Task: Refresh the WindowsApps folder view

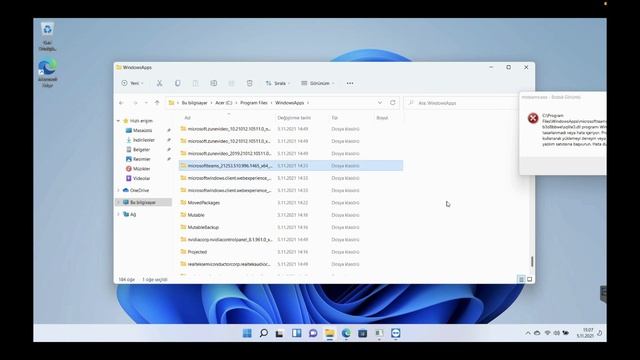Action: (393, 103)
